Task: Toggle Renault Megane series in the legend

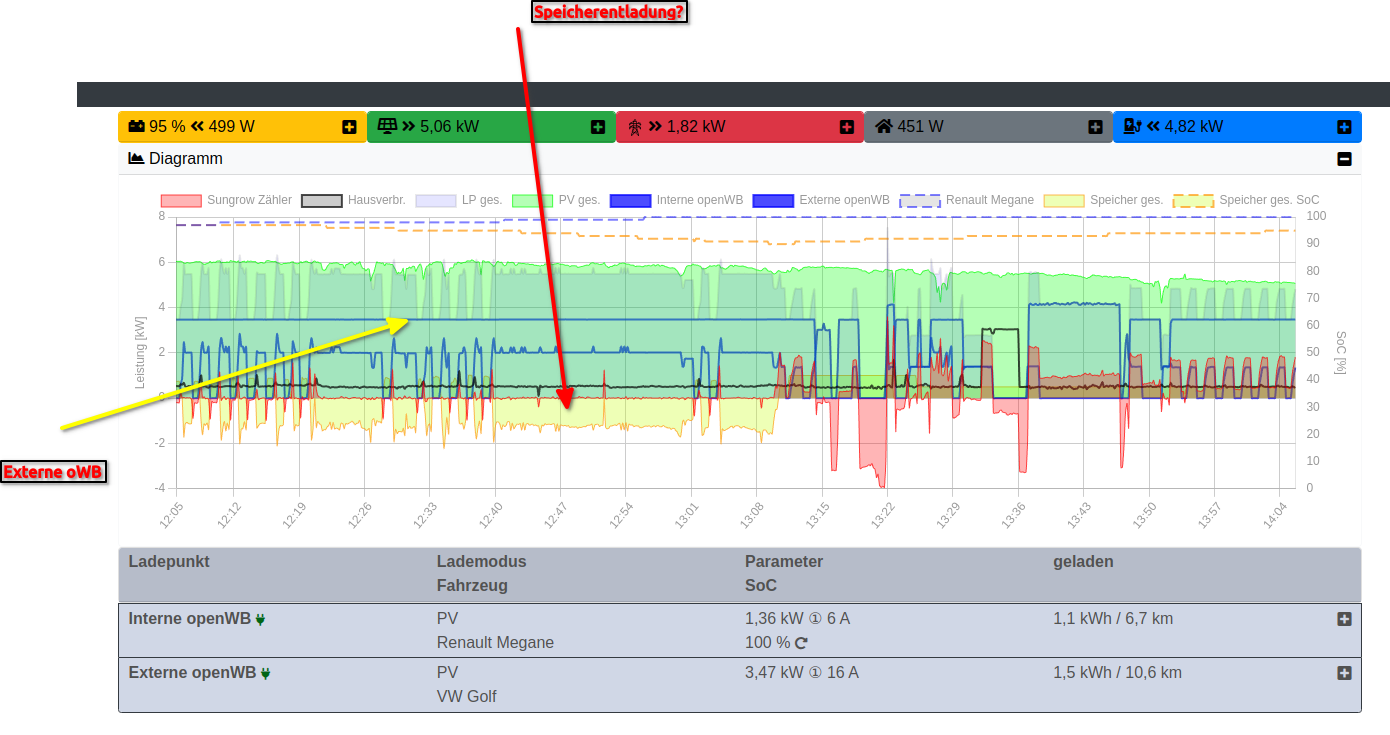Action: 967,200
